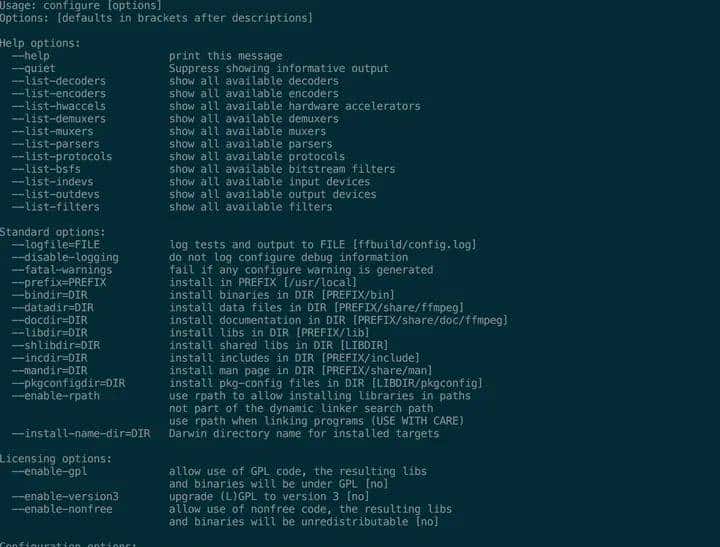
Task: Click the --enable-rpath option
Action: 56,396
